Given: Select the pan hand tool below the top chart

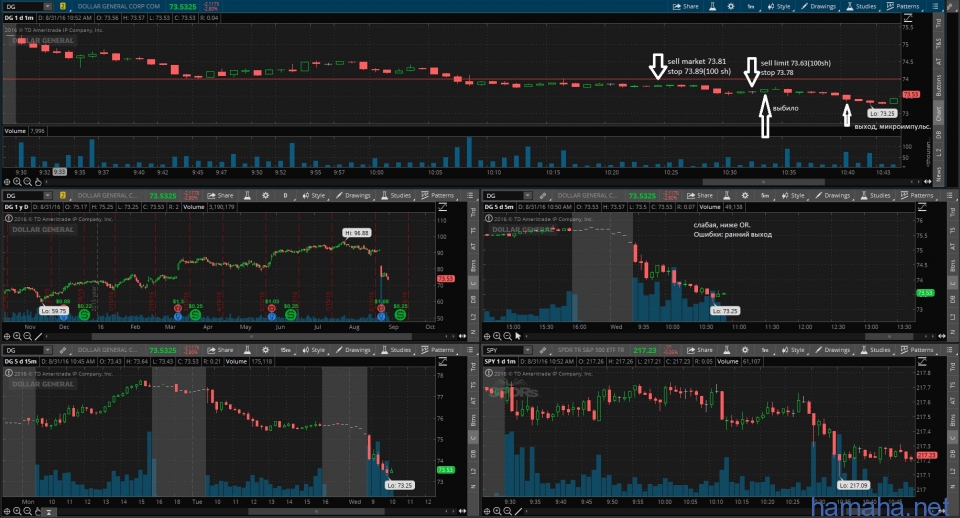Looking at the screenshot, I should 38,182.
